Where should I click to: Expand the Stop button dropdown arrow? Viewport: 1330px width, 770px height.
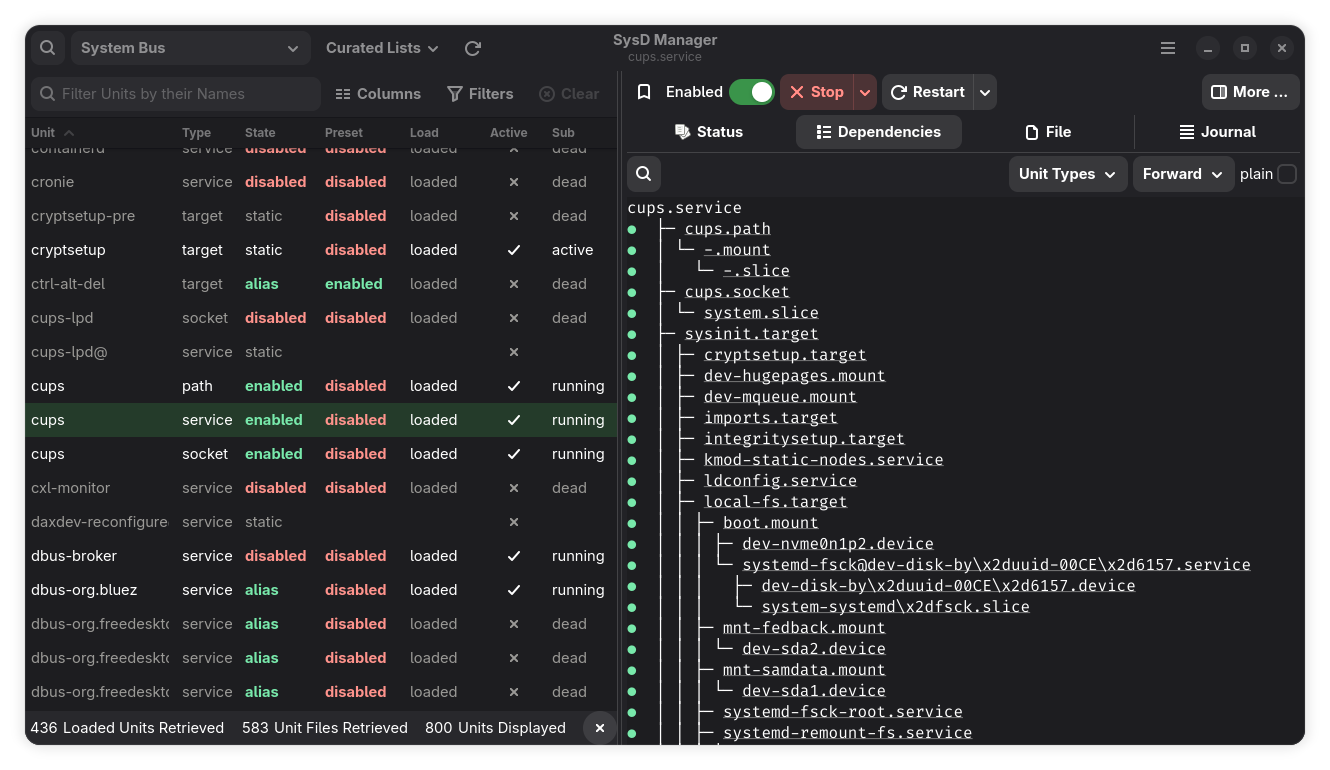(x=865, y=92)
